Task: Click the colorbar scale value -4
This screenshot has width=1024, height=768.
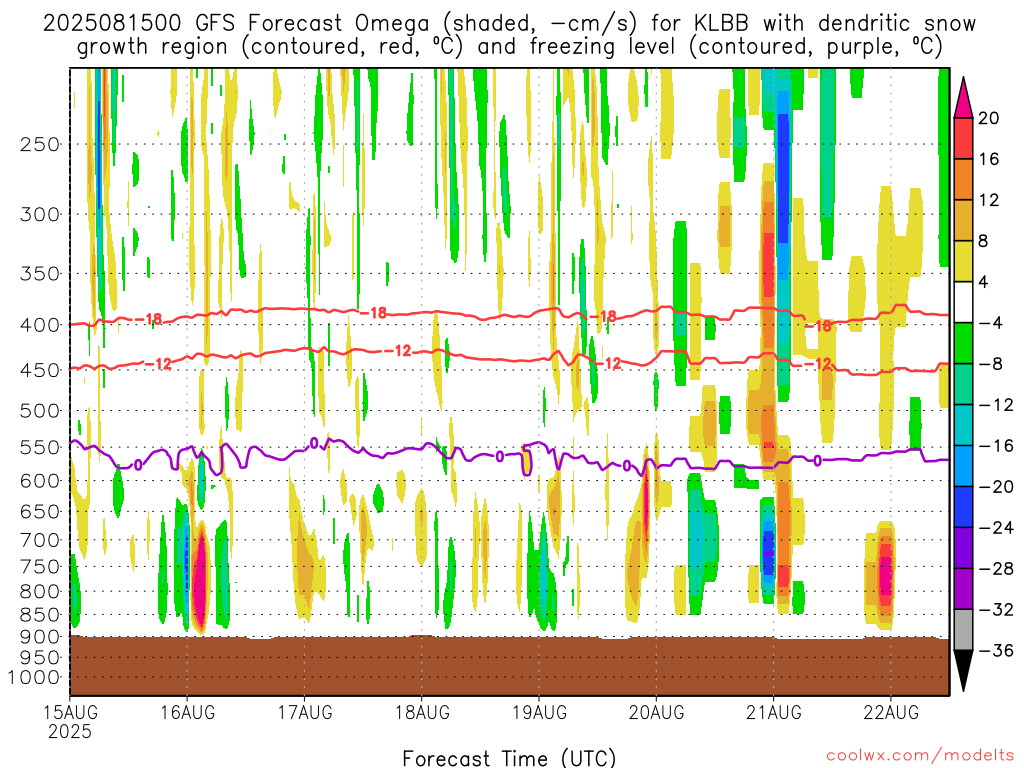Action: pyautogui.click(x=991, y=323)
